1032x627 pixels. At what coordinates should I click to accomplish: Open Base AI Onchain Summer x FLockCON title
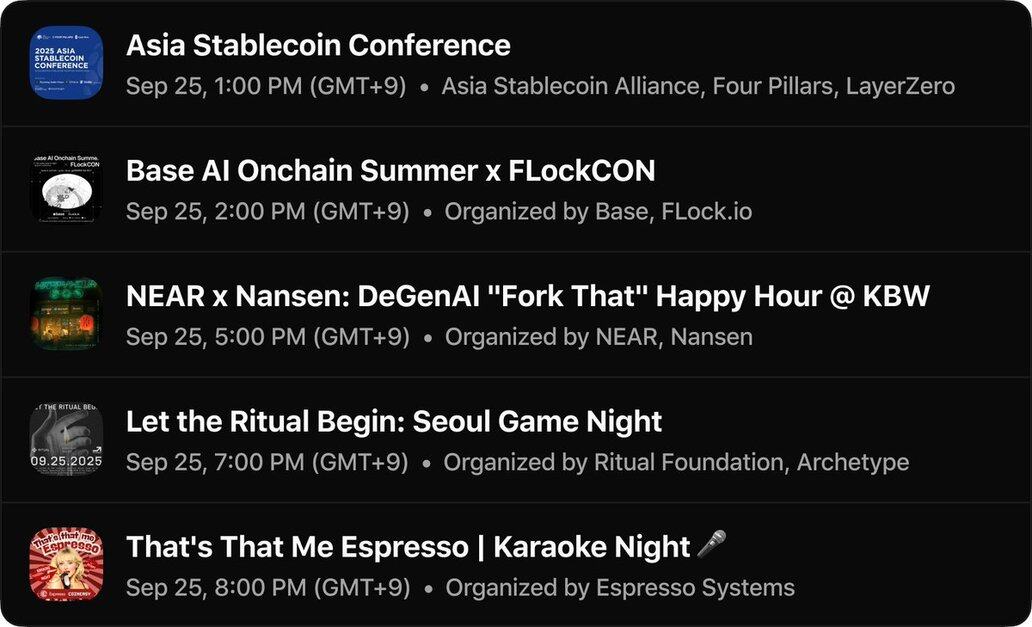390,171
